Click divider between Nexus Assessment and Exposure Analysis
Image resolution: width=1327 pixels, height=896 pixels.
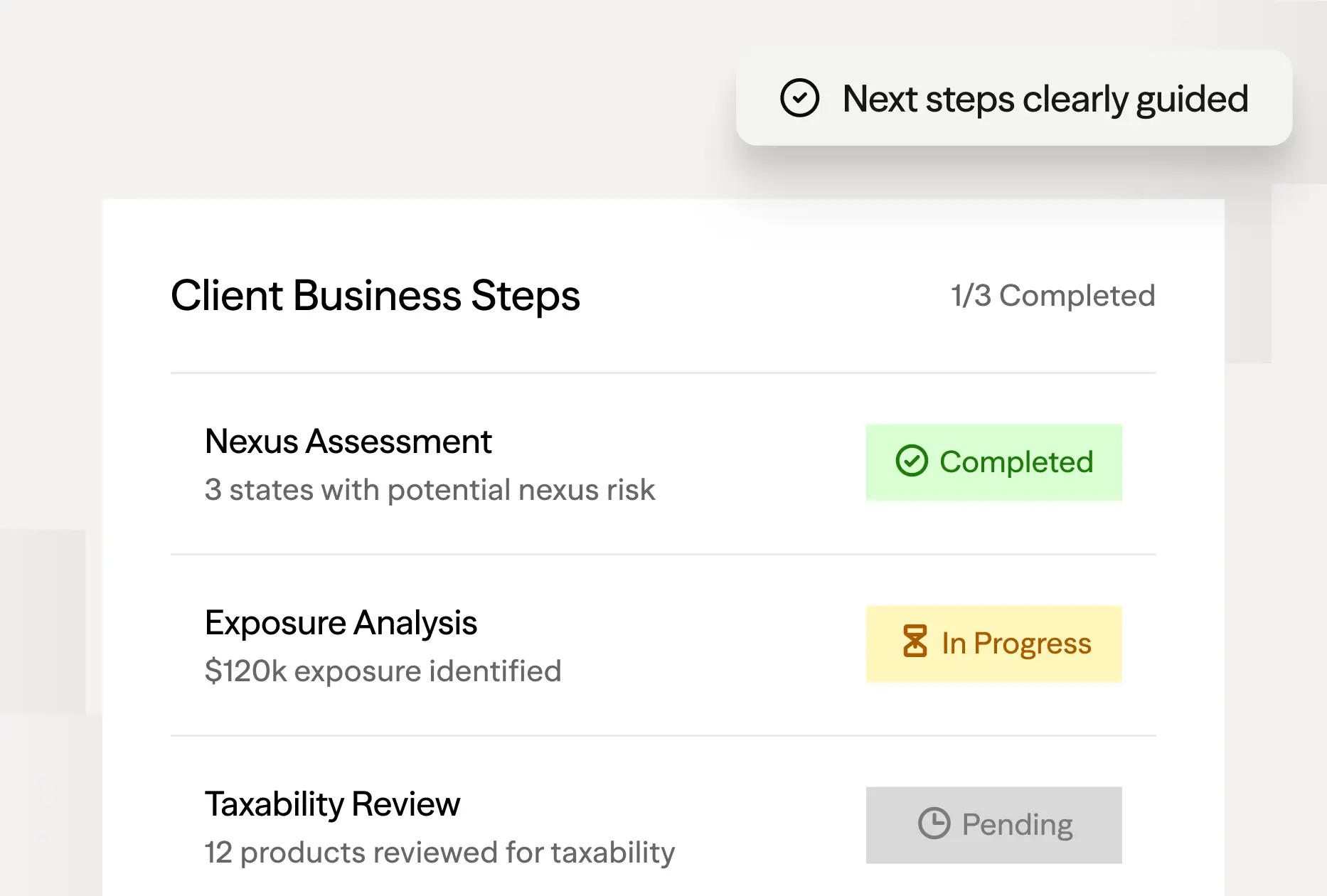tap(663, 554)
